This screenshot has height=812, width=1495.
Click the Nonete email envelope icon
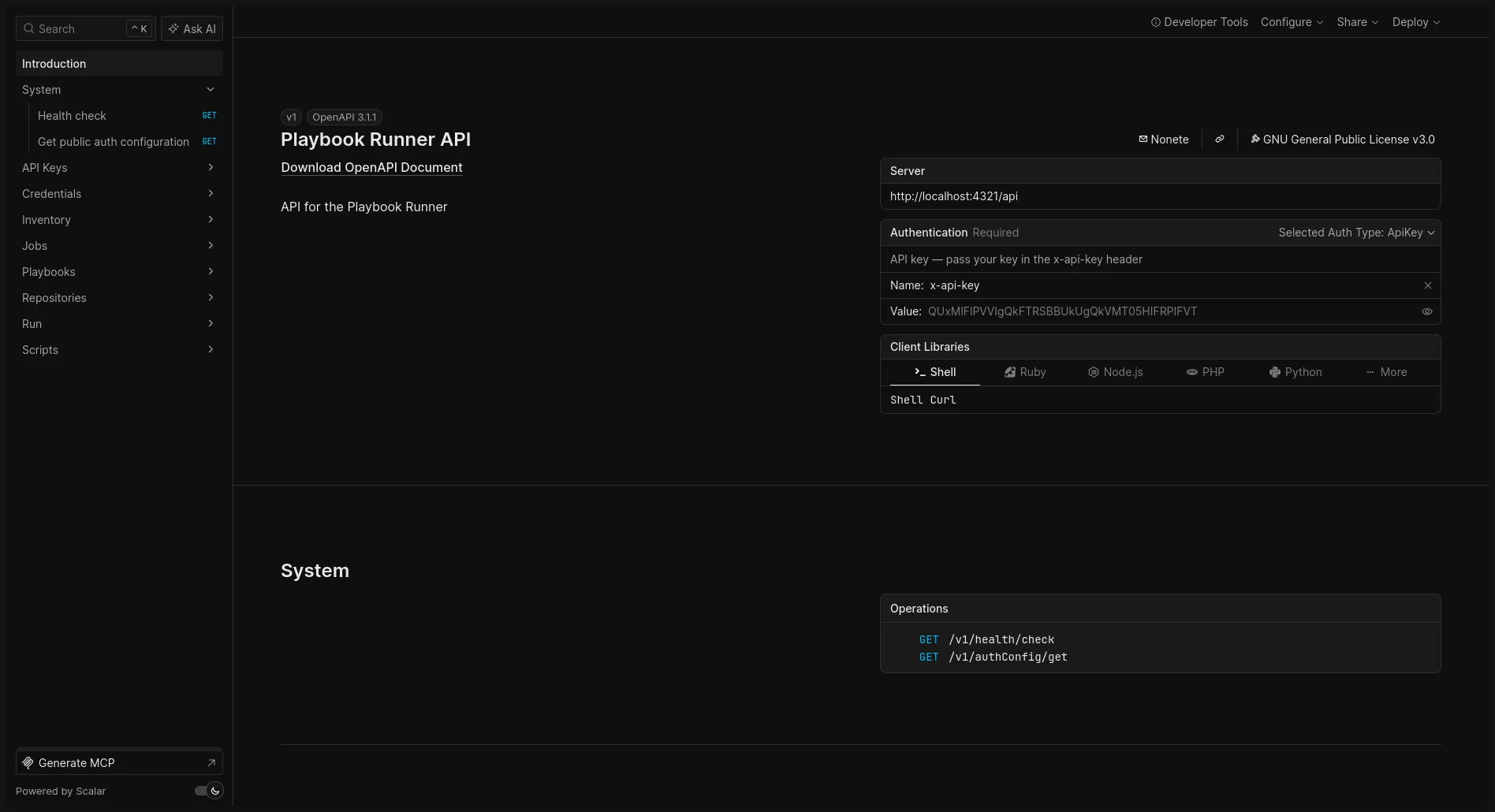pos(1143,140)
